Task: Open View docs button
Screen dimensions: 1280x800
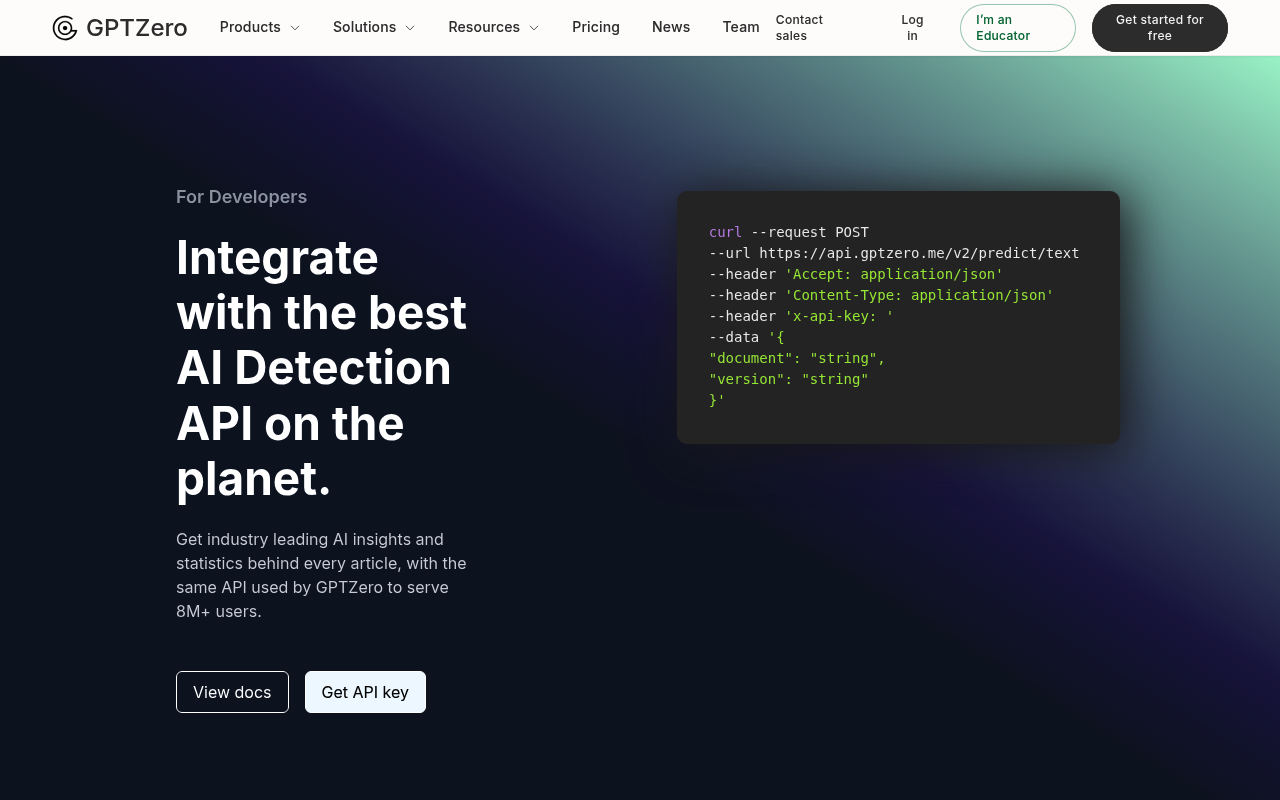Action: coord(232,692)
